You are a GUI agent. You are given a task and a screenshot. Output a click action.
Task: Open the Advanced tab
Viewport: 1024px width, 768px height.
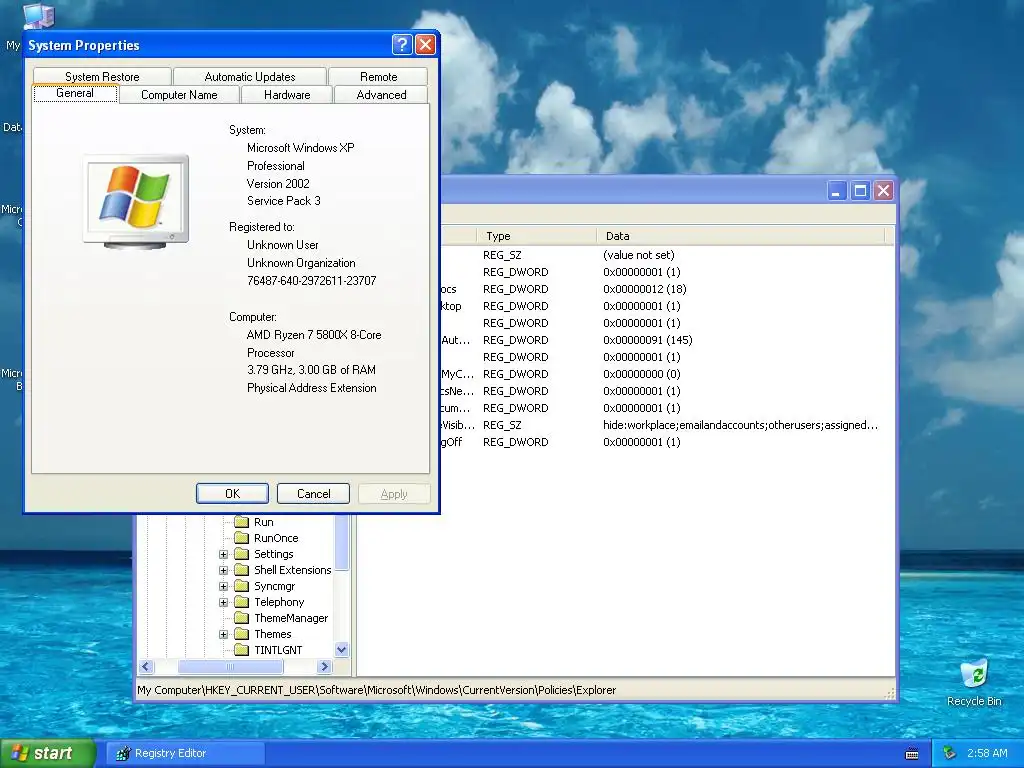[381, 95]
